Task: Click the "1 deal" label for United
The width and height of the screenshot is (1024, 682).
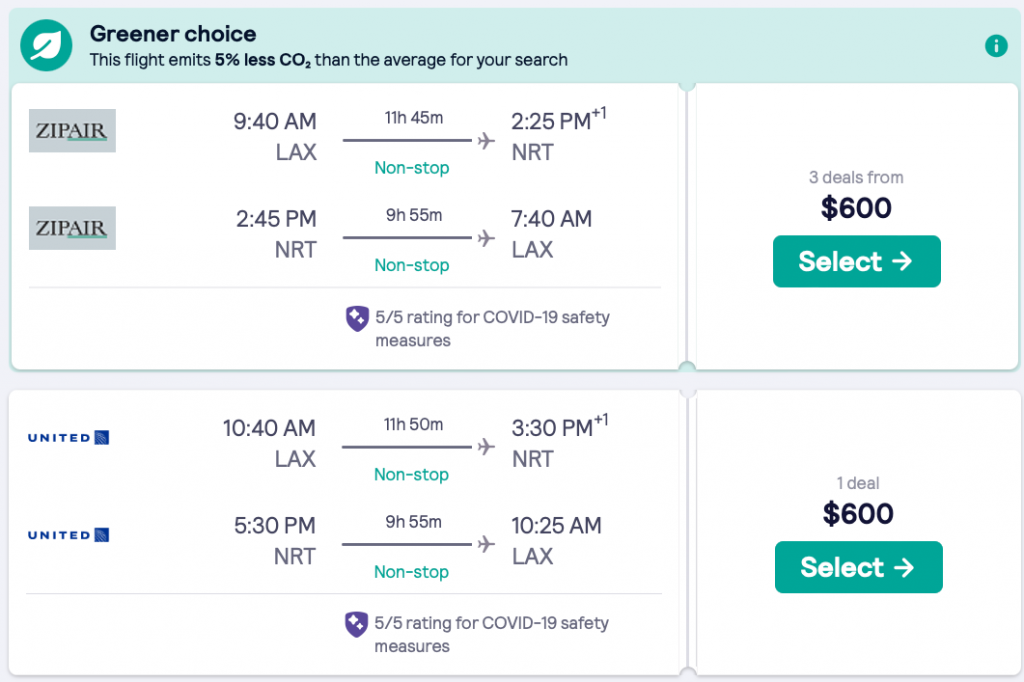Action: click(858, 483)
